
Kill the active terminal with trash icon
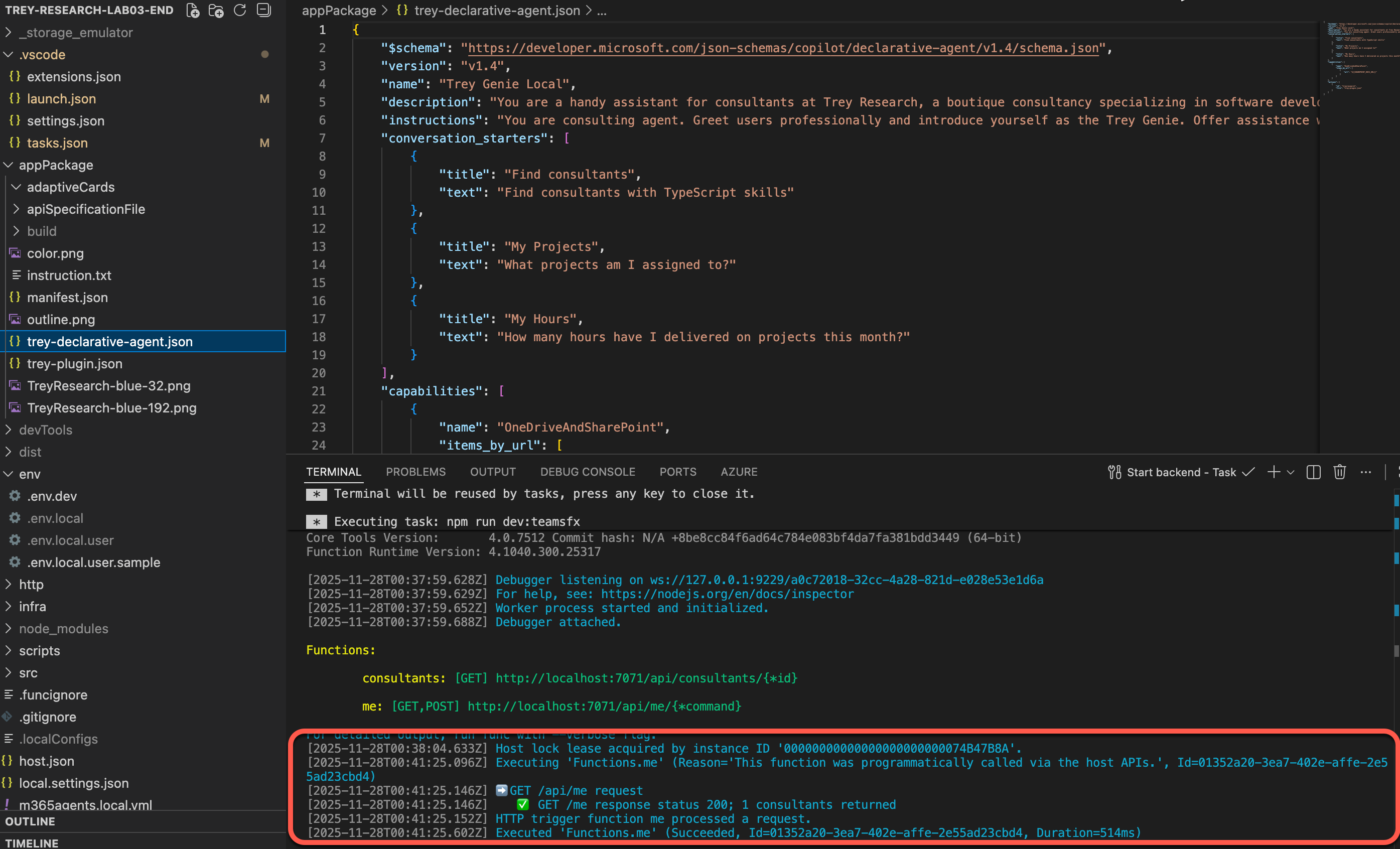pyautogui.click(x=1340, y=472)
